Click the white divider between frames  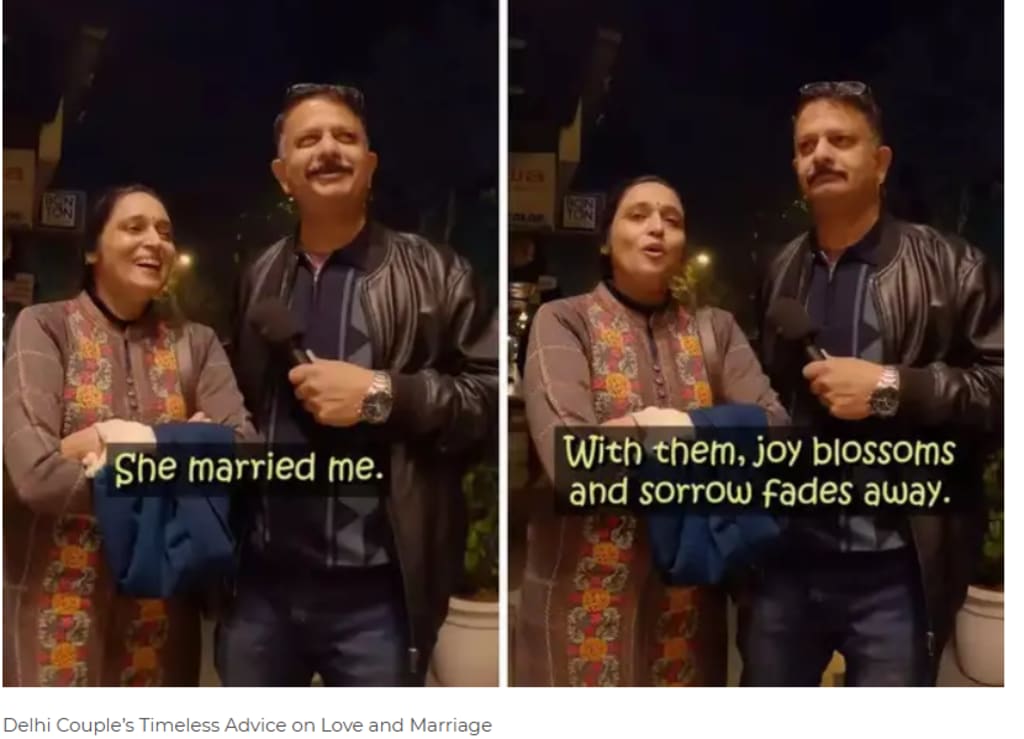[x=504, y=343]
